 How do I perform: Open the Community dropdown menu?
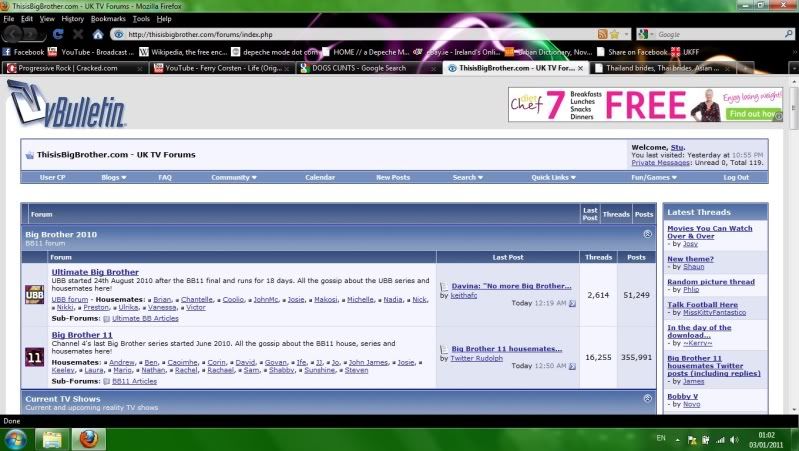[234, 177]
